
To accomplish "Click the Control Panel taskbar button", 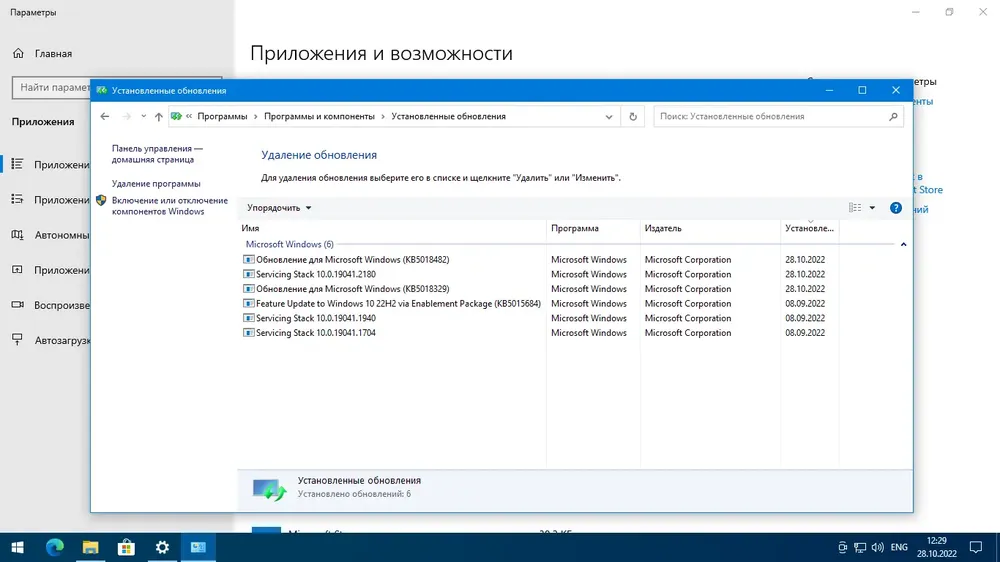I will [x=198, y=547].
